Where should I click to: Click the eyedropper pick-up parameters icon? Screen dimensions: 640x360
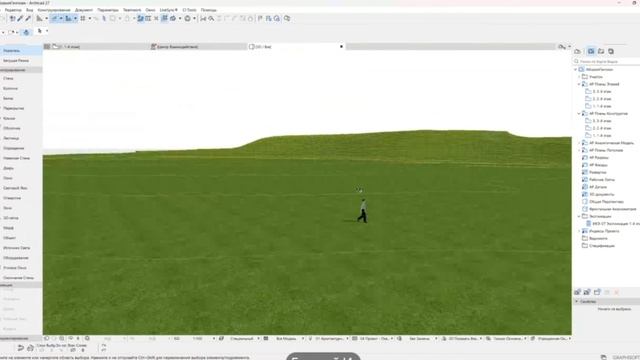click(20, 18)
